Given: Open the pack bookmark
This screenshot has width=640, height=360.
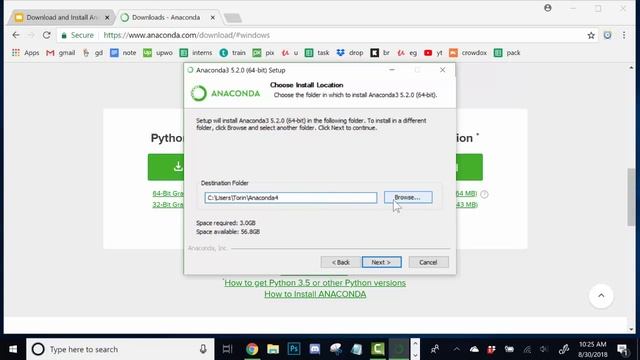Looking at the screenshot, I should [x=507, y=53].
